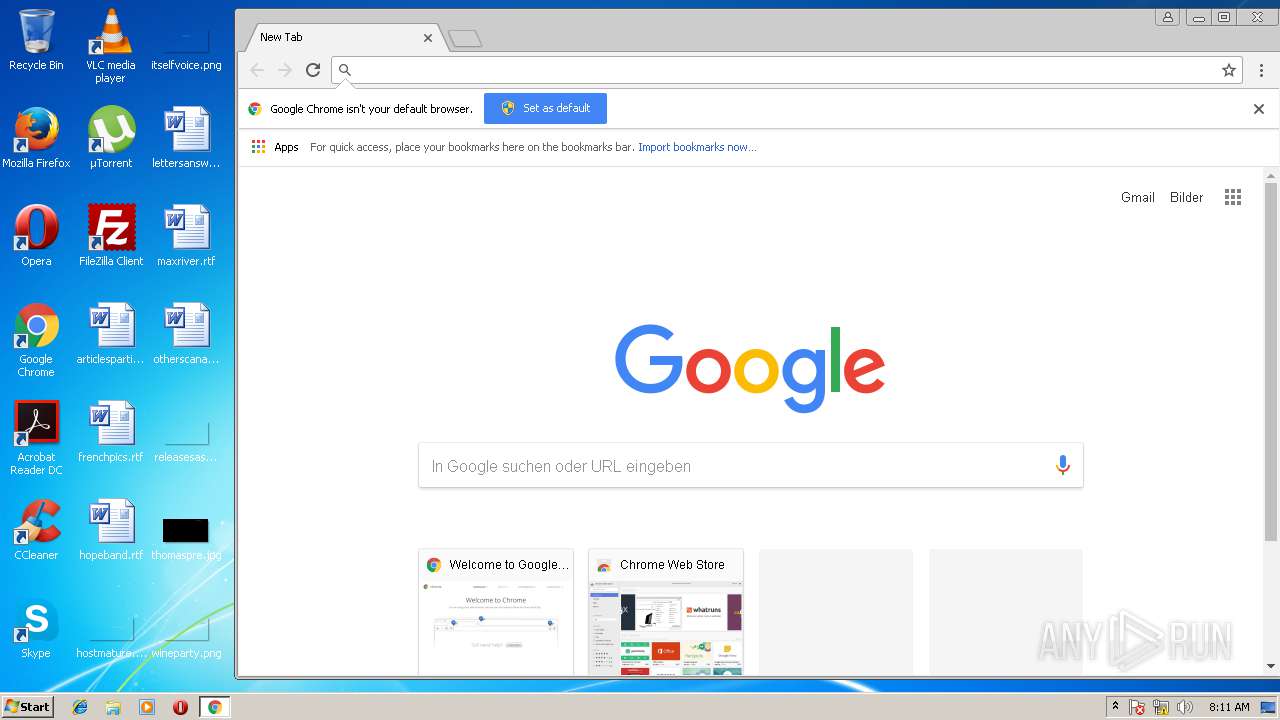Click the volume speaker tray icon
This screenshot has width=1280, height=720.
coord(1185,707)
